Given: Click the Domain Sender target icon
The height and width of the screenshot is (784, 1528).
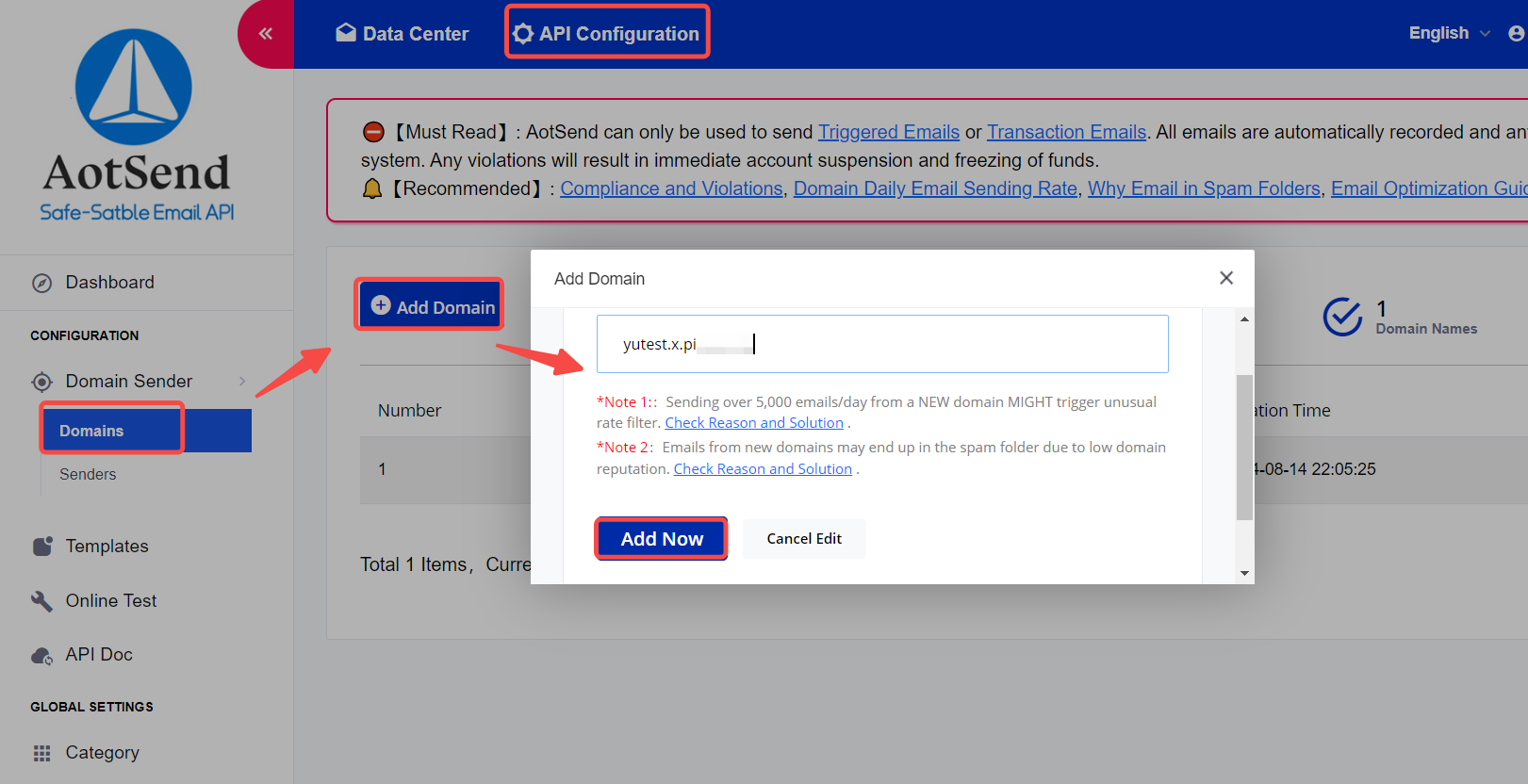Looking at the screenshot, I should [42, 382].
